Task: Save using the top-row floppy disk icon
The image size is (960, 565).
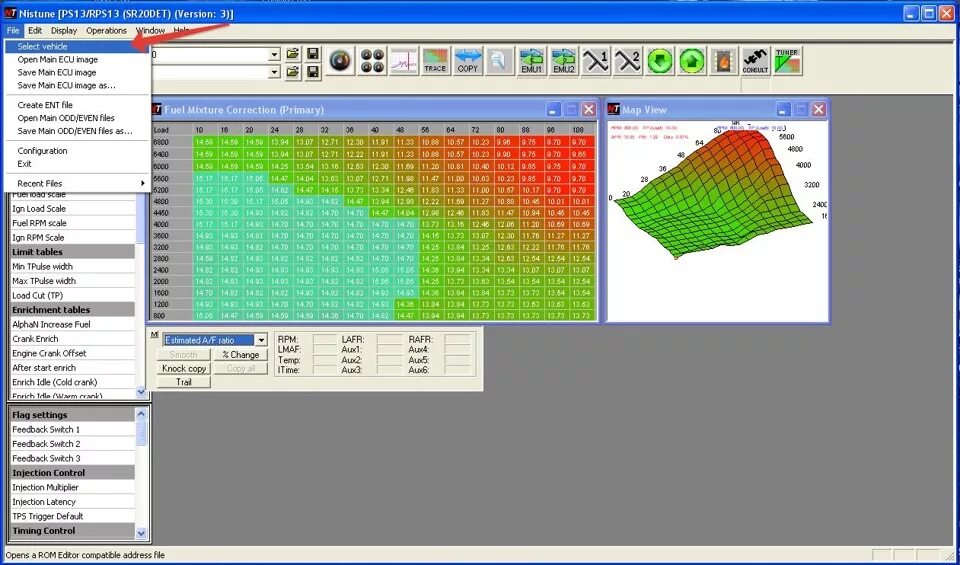Action: tap(313, 54)
